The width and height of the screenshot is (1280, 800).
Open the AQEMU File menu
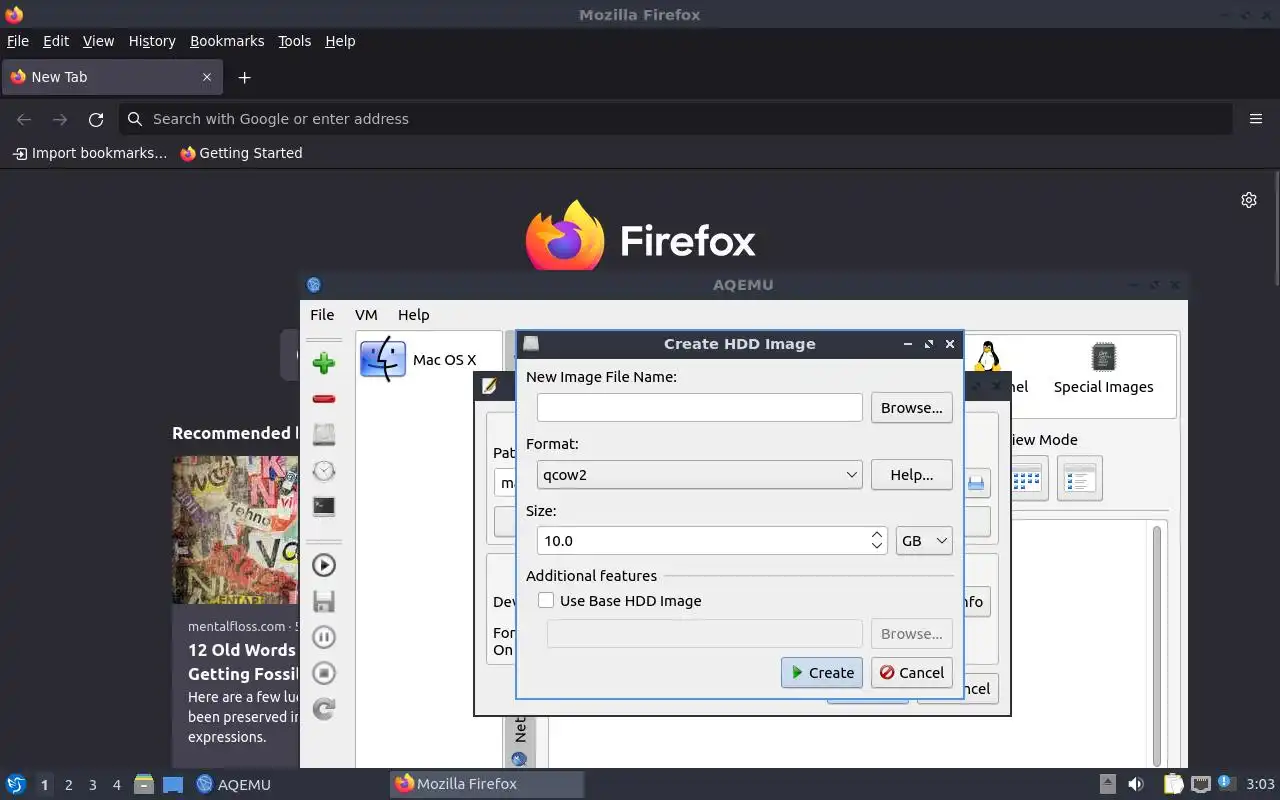click(x=322, y=314)
